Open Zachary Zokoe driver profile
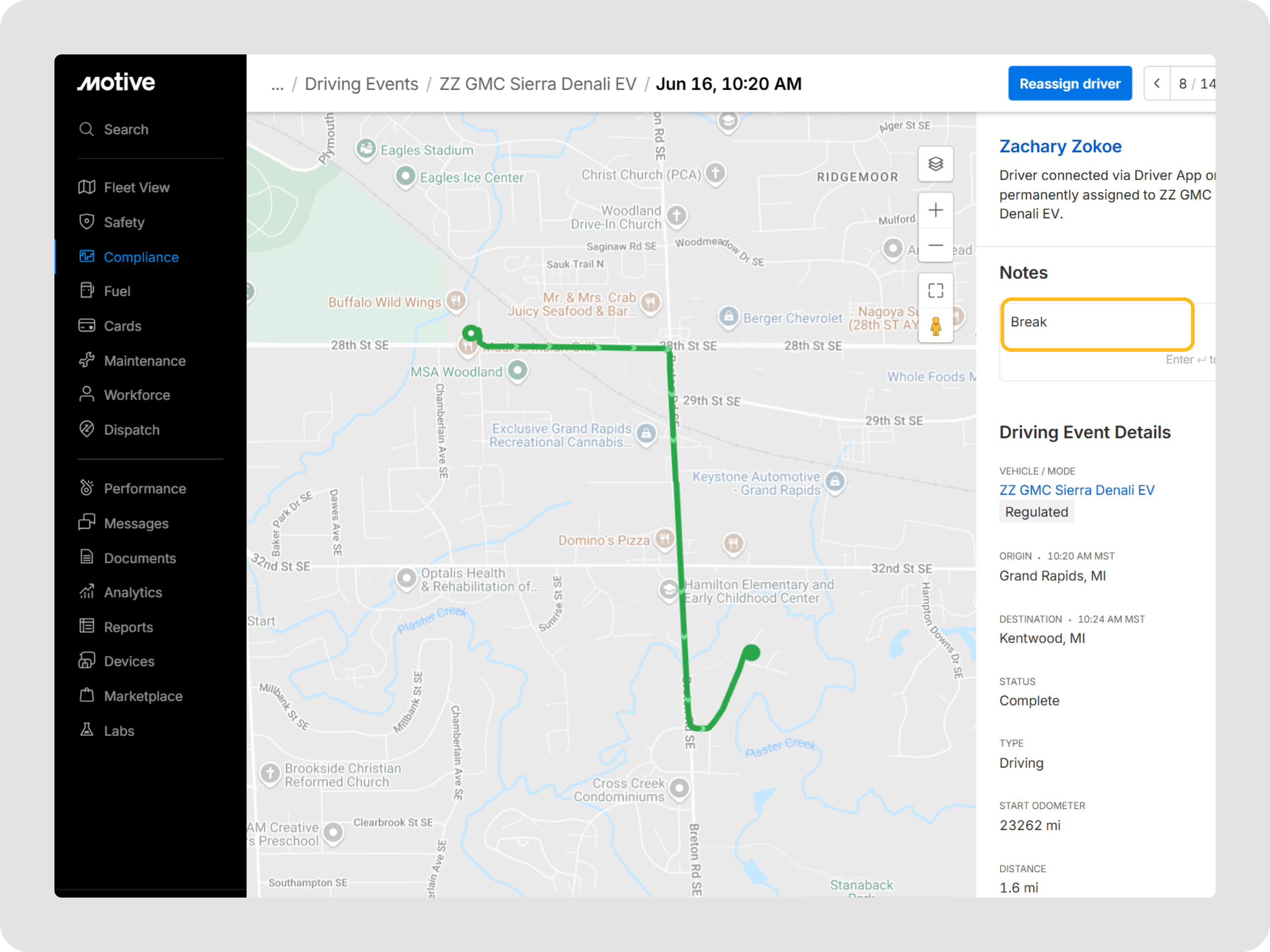The height and width of the screenshot is (952, 1270). [x=1060, y=146]
